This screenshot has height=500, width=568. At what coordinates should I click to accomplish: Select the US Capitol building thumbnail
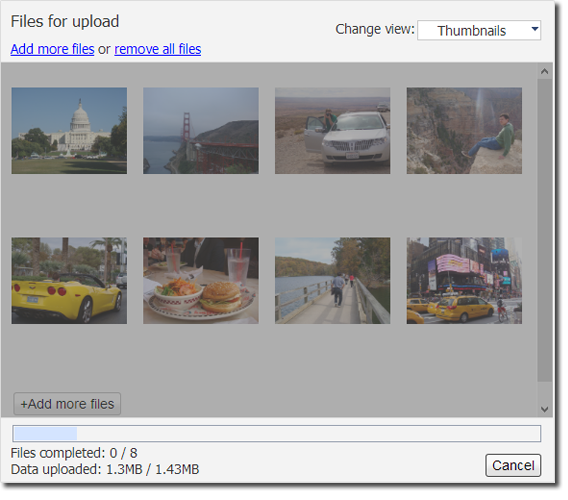[x=69, y=130]
